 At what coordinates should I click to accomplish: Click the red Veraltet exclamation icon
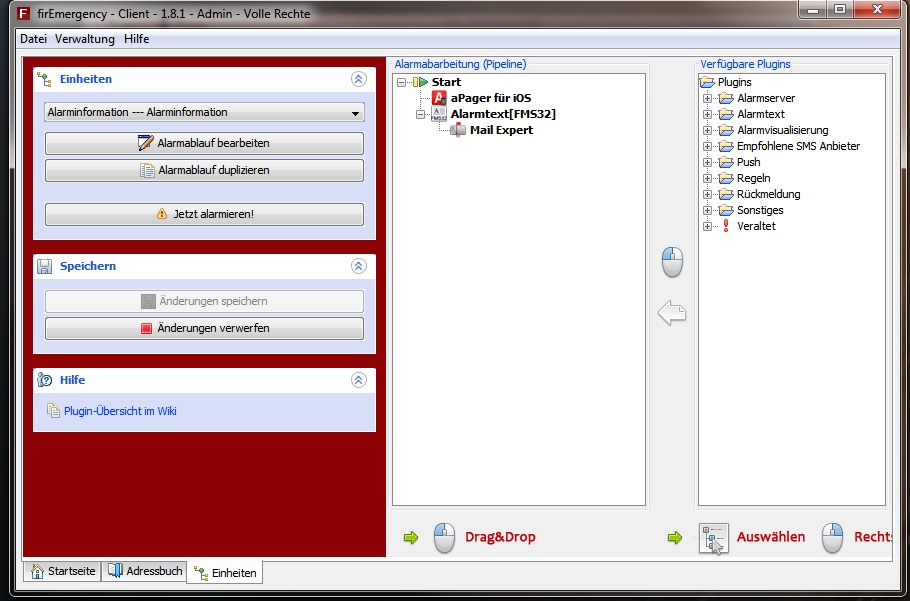725,226
